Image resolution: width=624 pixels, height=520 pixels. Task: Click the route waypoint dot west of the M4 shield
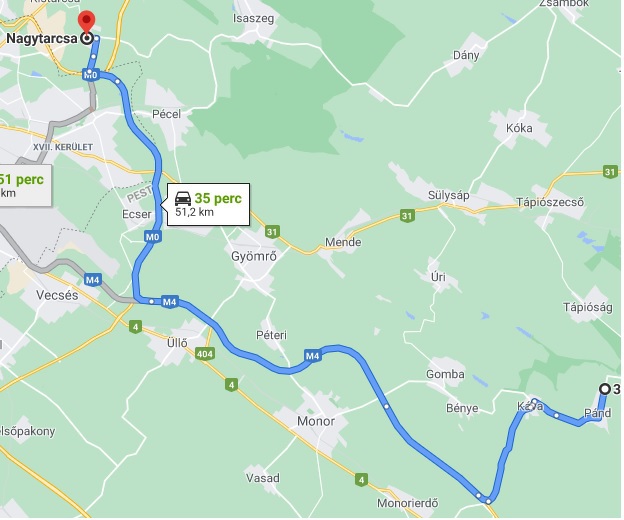(x=151, y=302)
